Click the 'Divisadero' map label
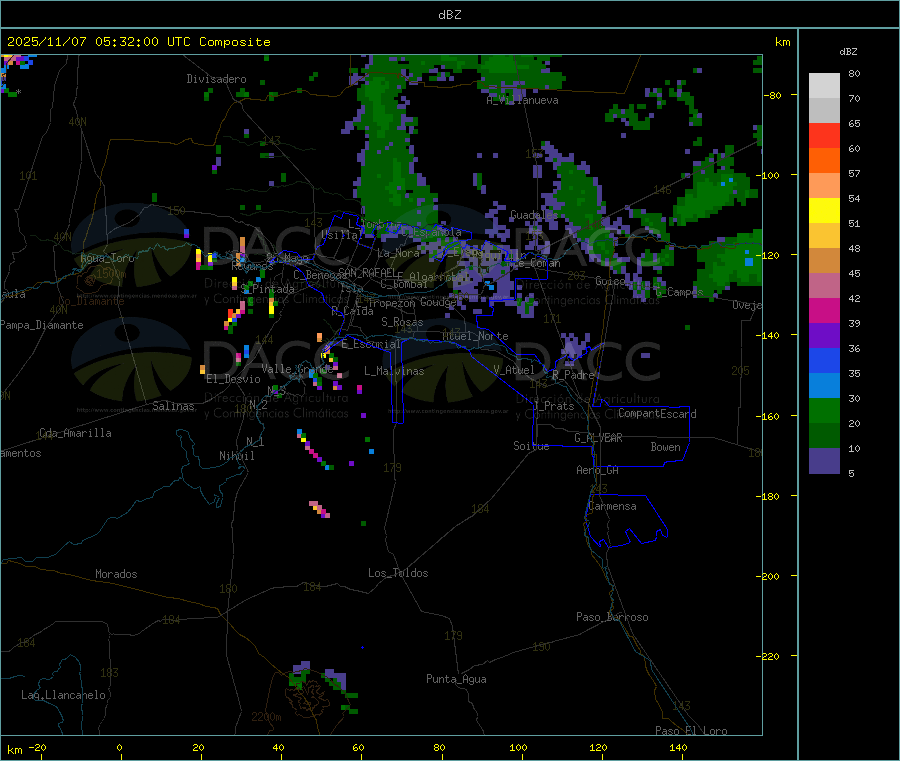 [216, 79]
